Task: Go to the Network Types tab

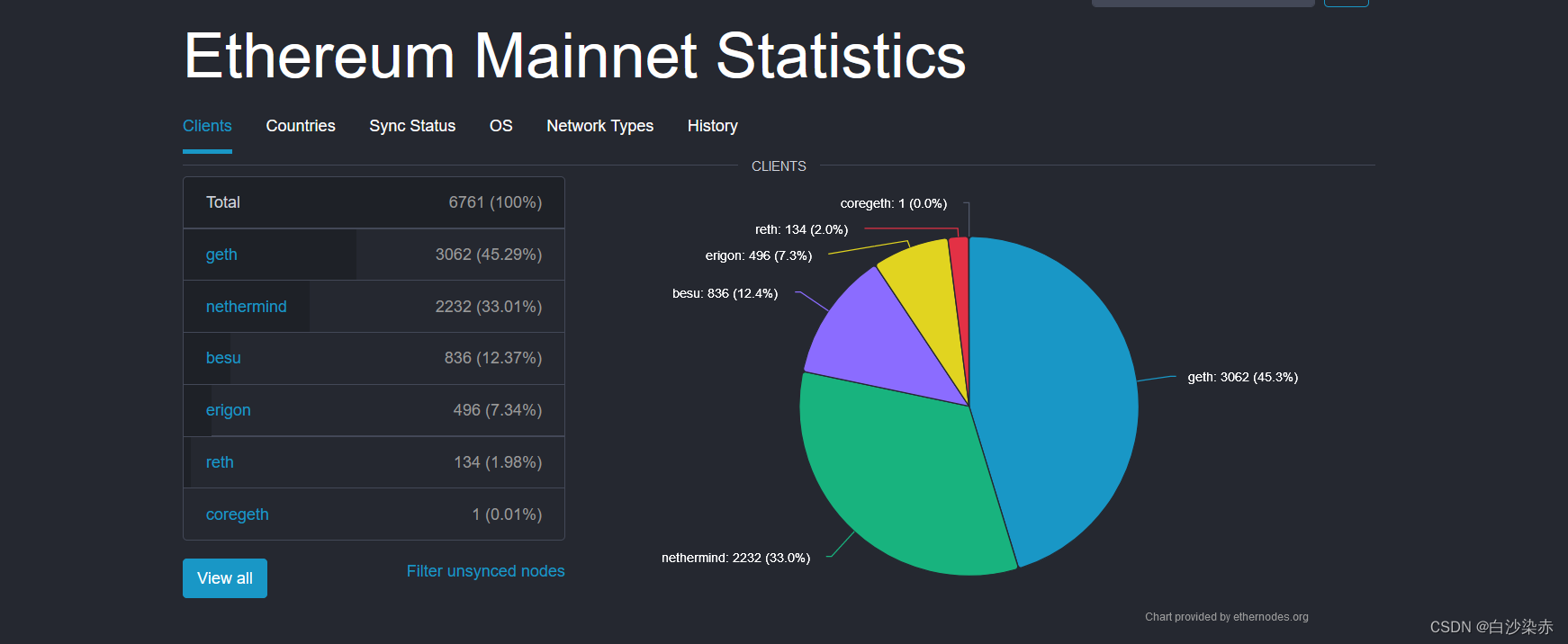Action: point(600,126)
